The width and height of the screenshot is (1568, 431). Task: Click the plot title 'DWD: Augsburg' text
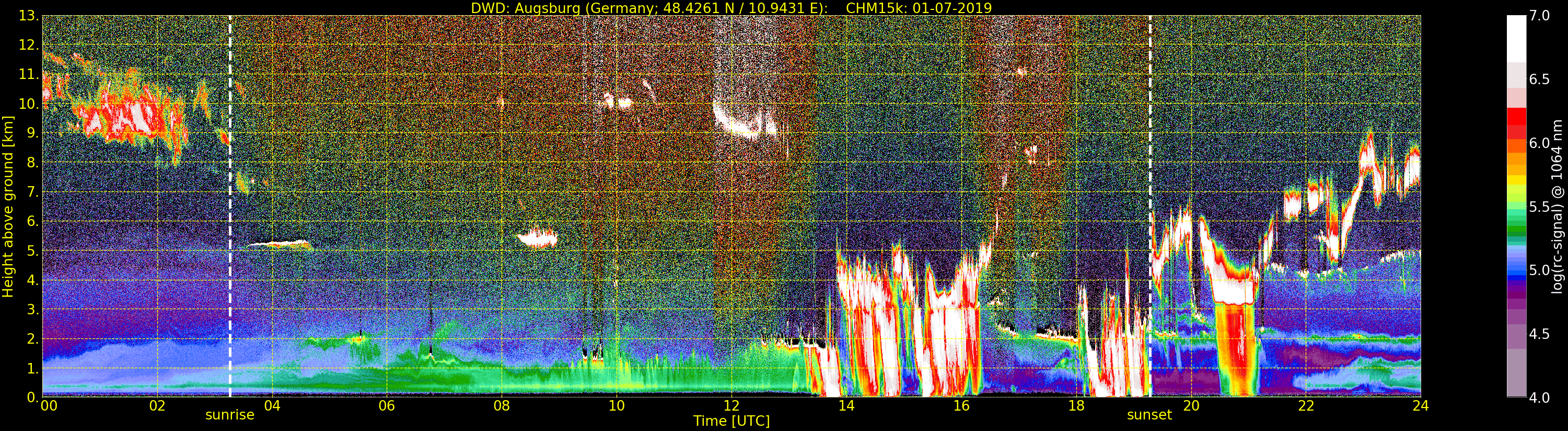point(525,8)
